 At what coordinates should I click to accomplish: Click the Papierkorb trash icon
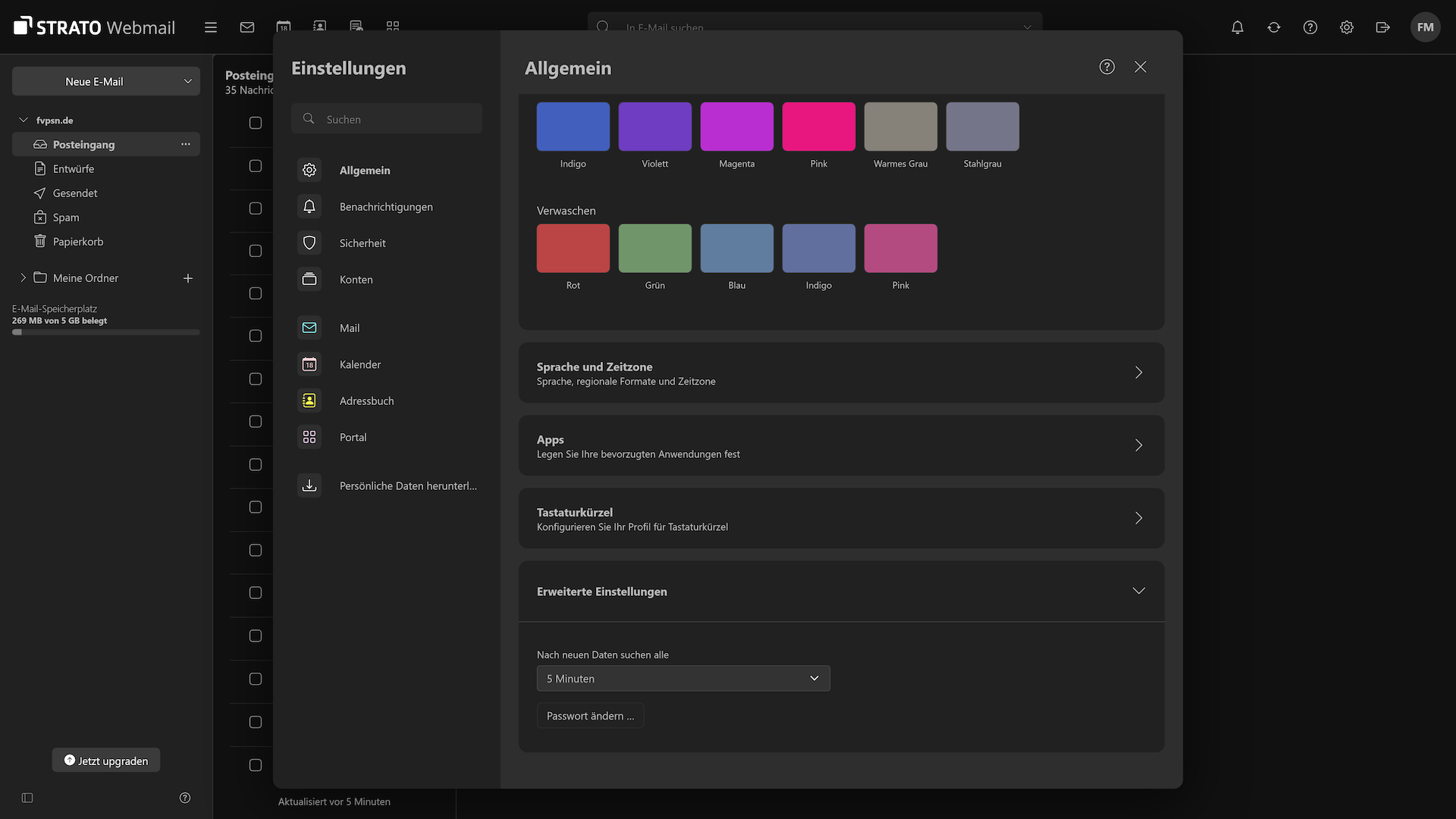[x=40, y=241]
